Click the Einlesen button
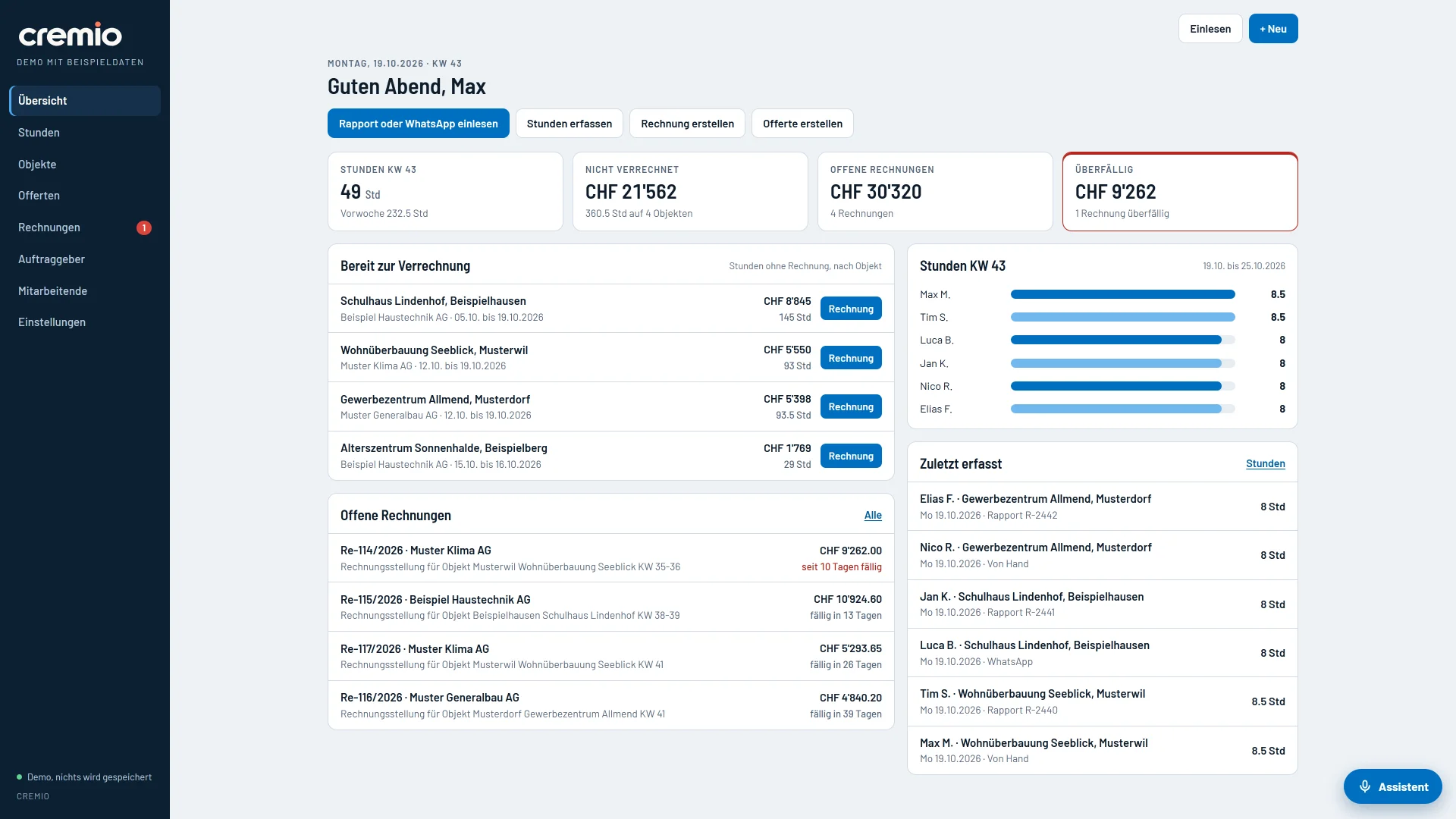The height and width of the screenshot is (819, 1456). point(1210,29)
